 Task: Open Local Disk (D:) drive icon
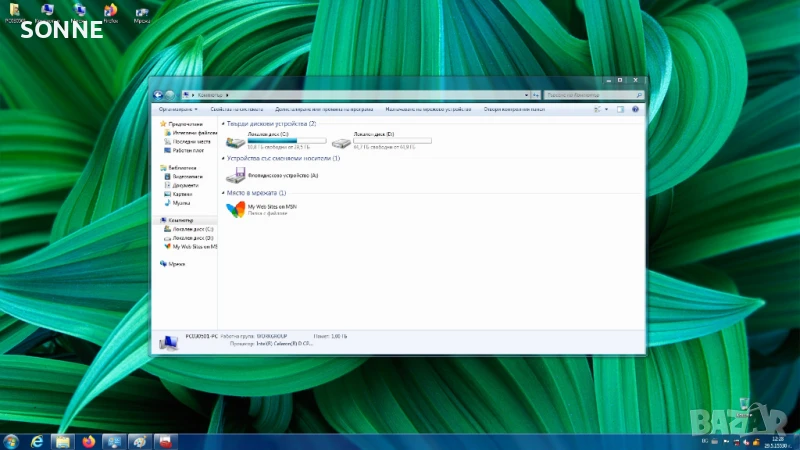tap(342, 142)
